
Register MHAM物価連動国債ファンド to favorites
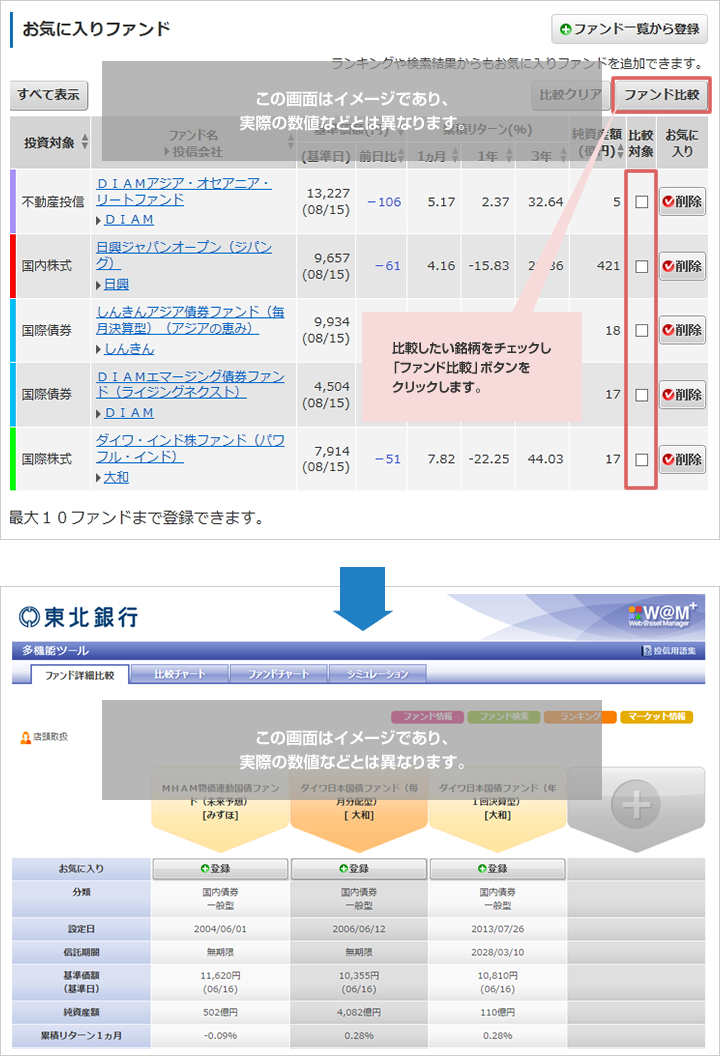point(220,869)
